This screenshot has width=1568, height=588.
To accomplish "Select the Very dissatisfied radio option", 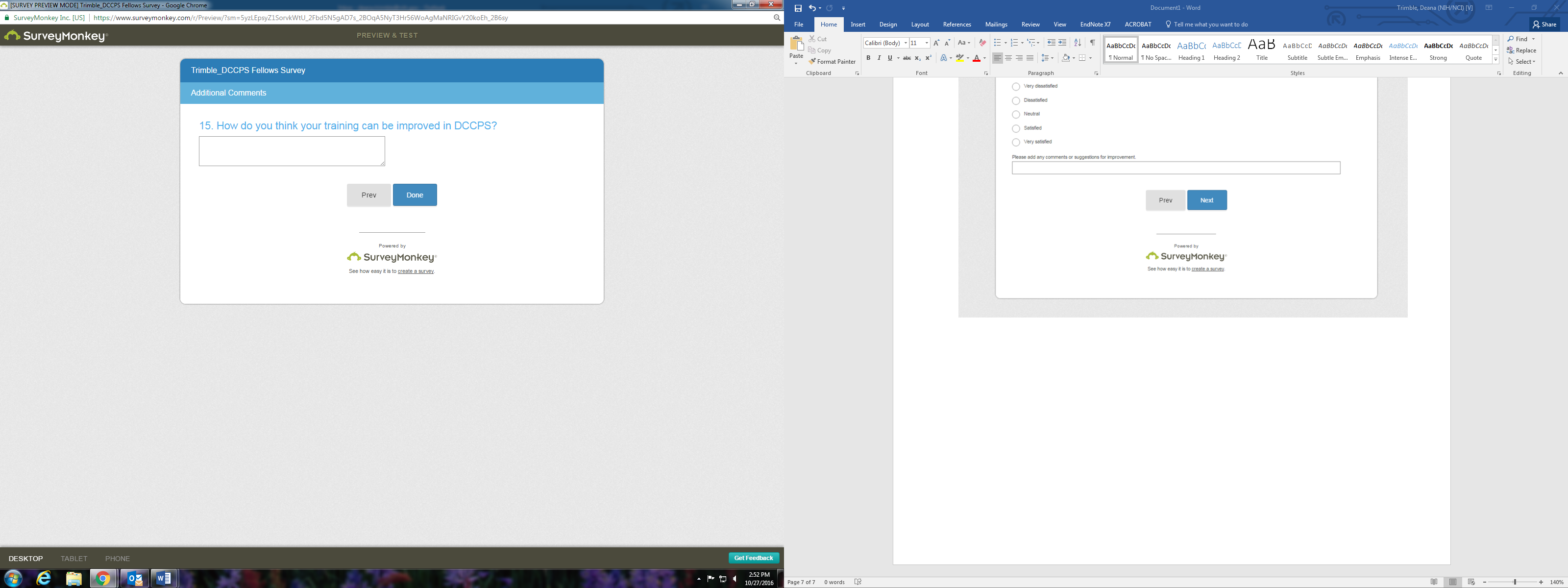I will pos(1016,86).
